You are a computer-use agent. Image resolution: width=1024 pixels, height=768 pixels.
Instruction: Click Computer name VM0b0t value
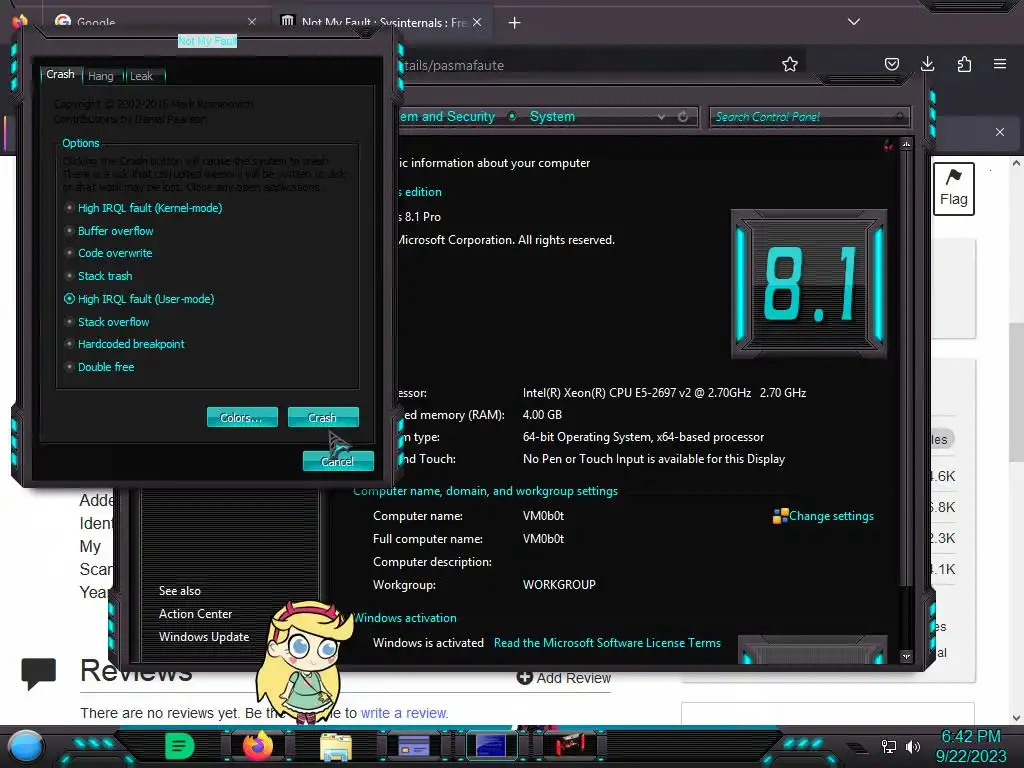[543, 516]
